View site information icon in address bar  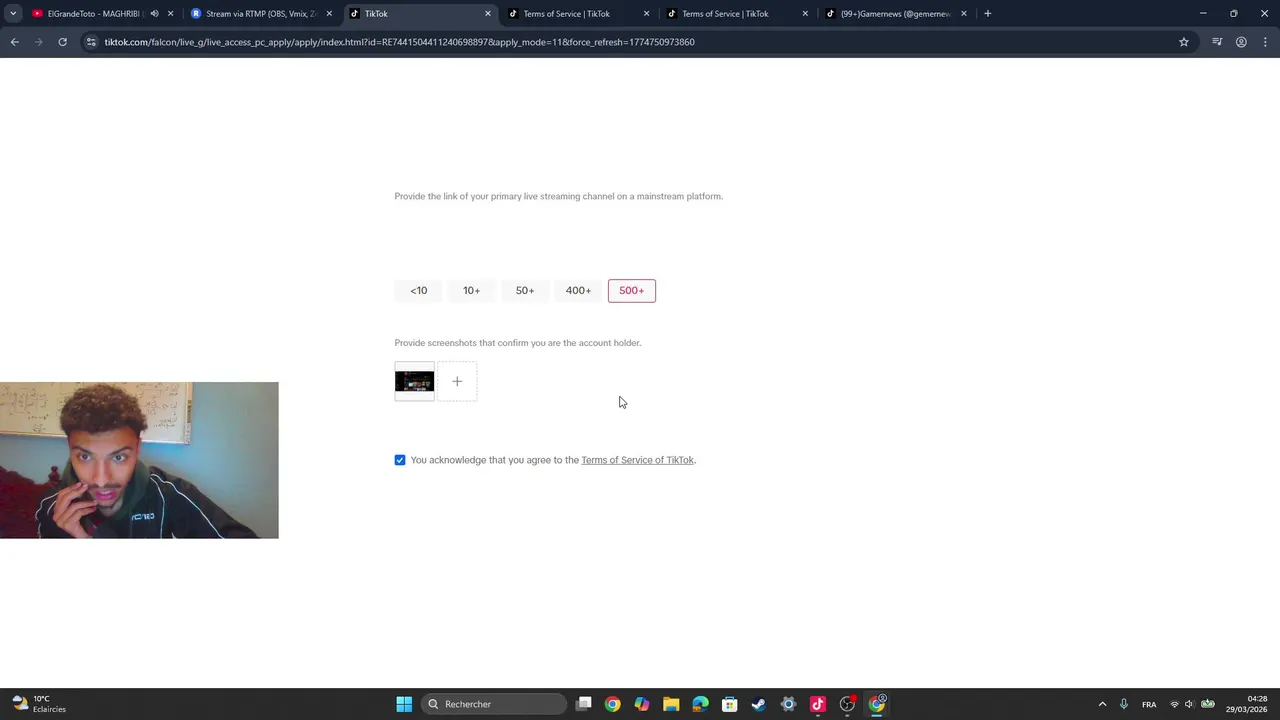click(x=91, y=42)
